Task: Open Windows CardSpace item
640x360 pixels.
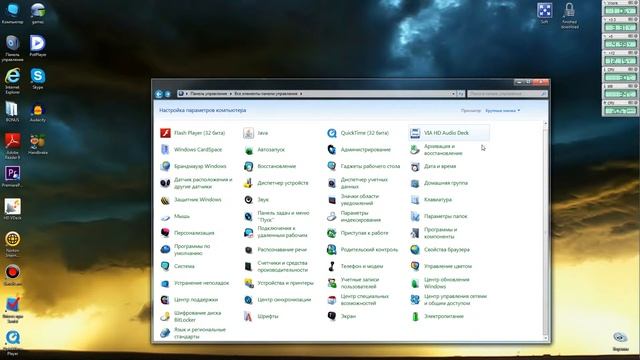Action: (x=191, y=150)
